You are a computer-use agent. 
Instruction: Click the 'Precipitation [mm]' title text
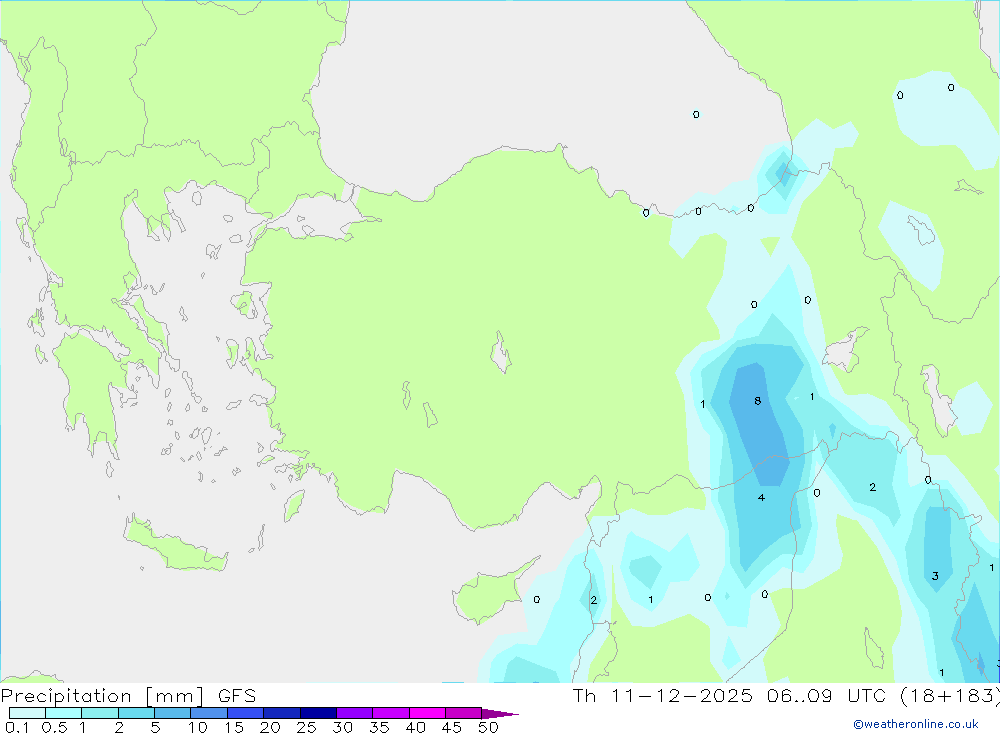point(103,696)
